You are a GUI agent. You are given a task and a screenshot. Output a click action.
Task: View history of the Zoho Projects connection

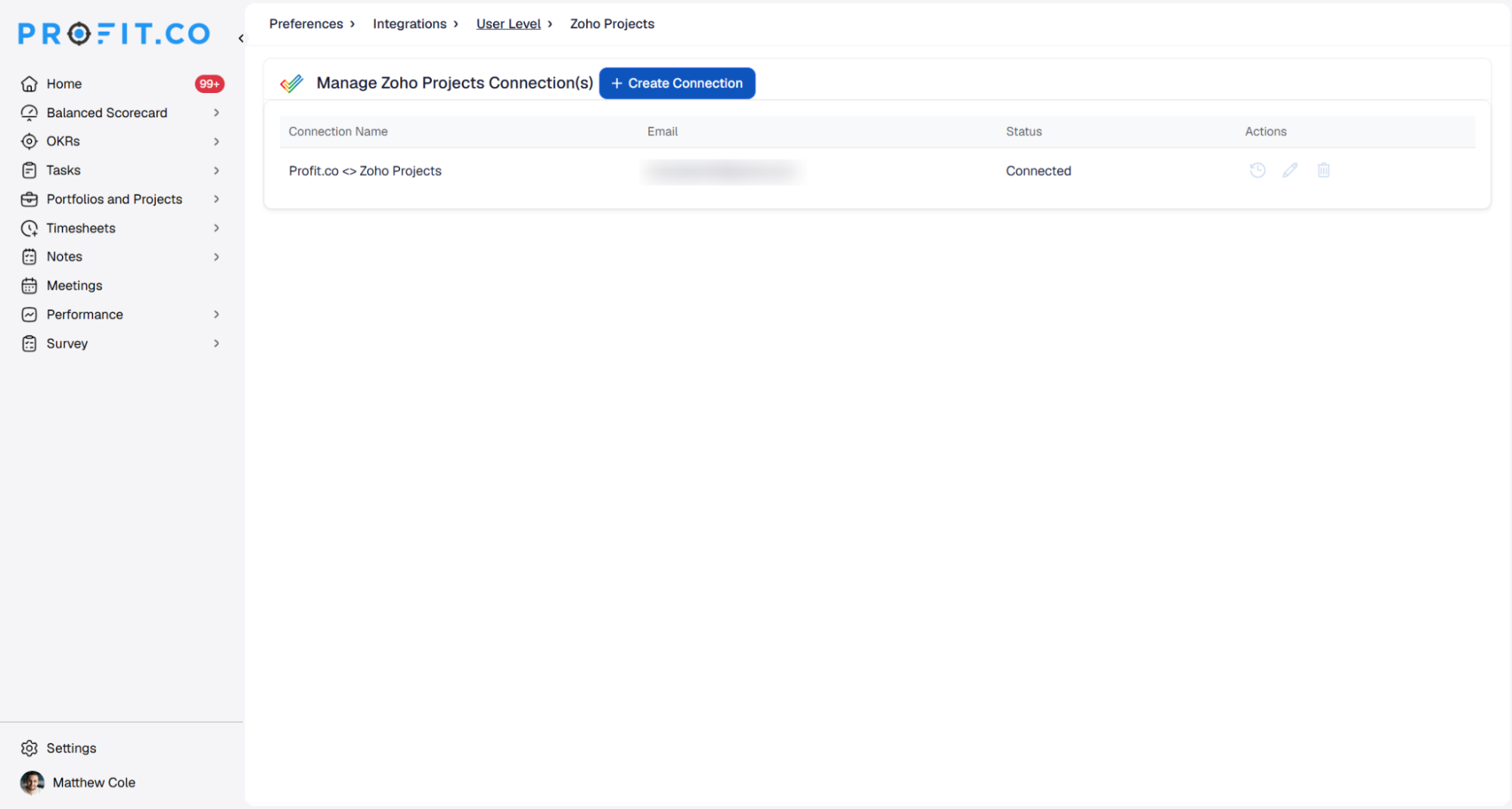(1257, 170)
